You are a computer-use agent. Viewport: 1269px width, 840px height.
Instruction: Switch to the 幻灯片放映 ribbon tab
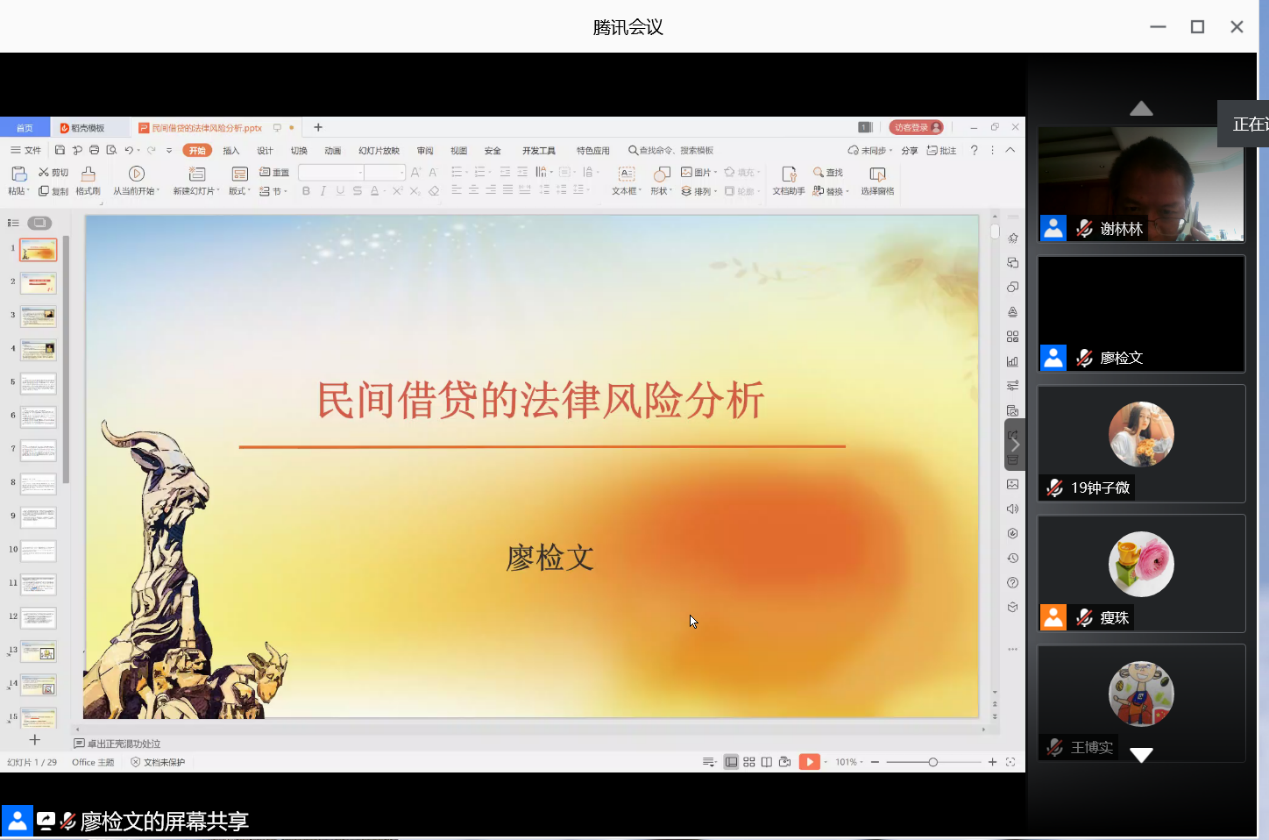(379, 151)
